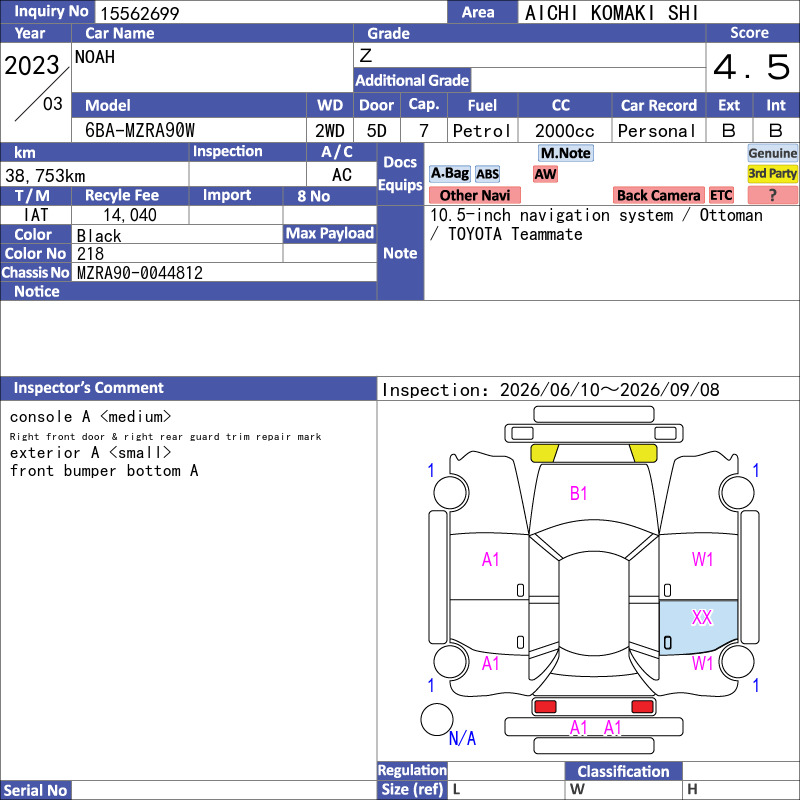
Task: Click the spare tire circle icon
Action: tap(437, 719)
